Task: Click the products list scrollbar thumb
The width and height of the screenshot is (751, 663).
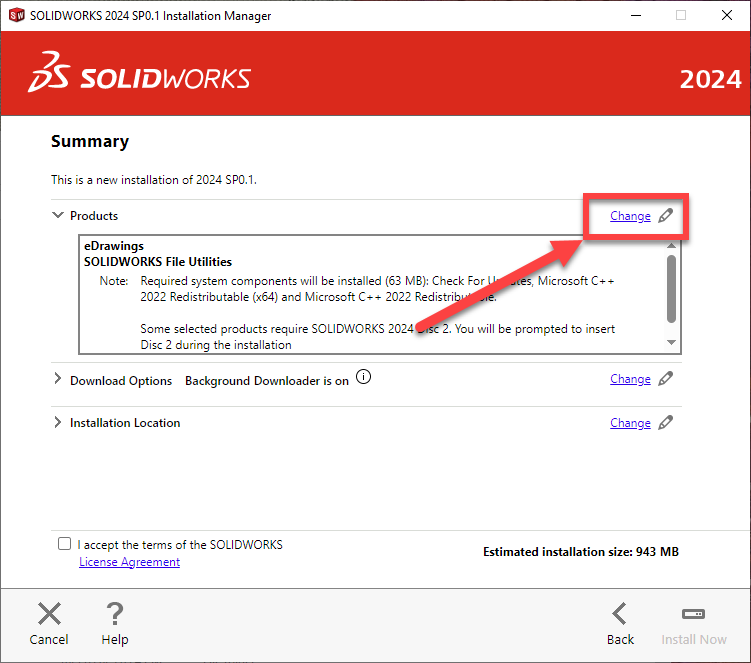Action: [x=671, y=289]
